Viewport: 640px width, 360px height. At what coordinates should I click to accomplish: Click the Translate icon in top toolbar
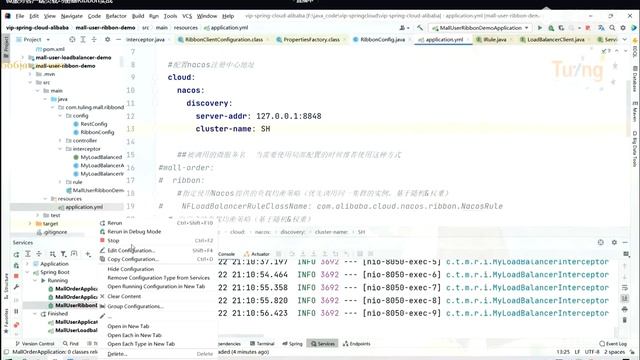click(x=601, y=28)
